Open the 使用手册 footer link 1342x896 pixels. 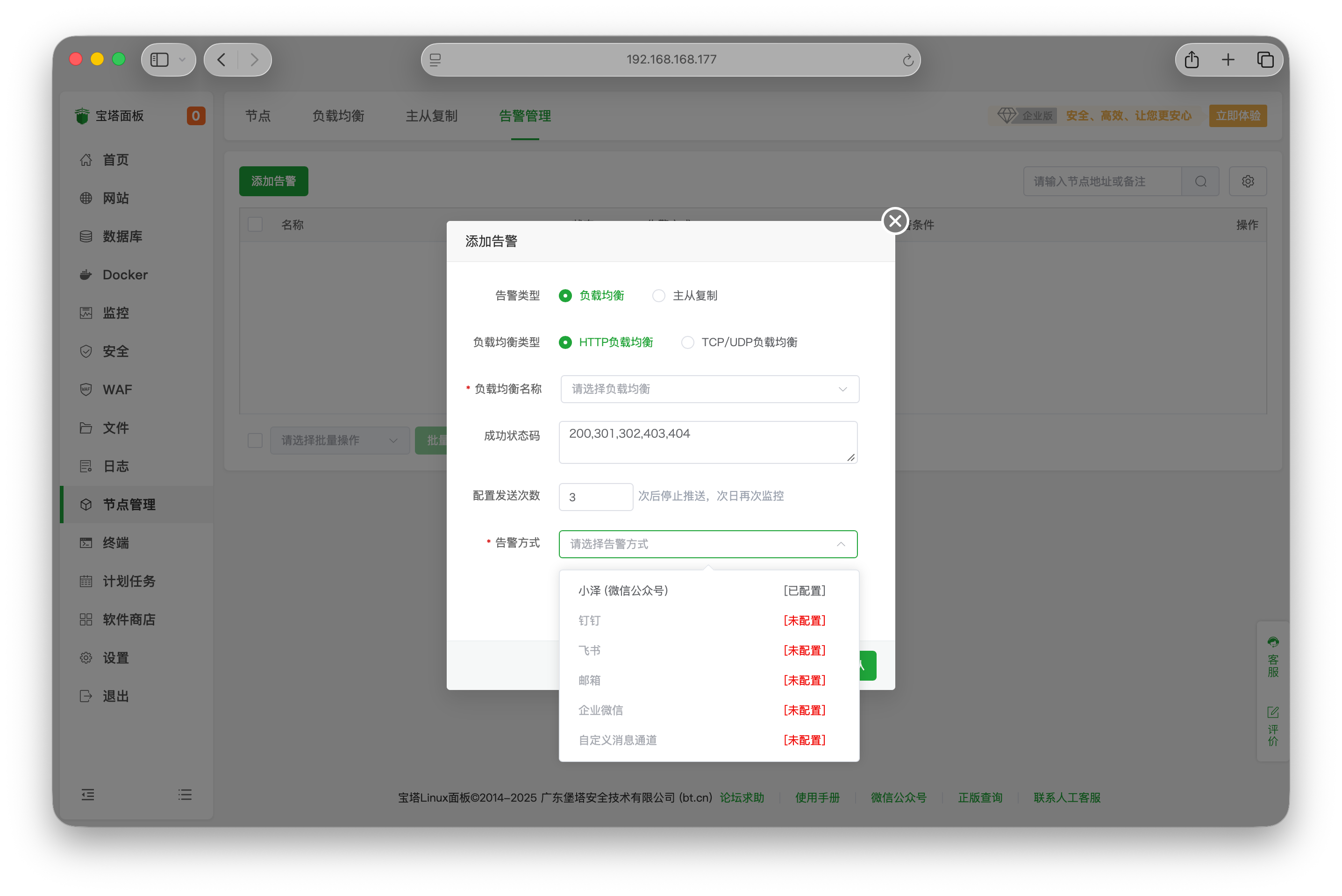pos(817,798)
